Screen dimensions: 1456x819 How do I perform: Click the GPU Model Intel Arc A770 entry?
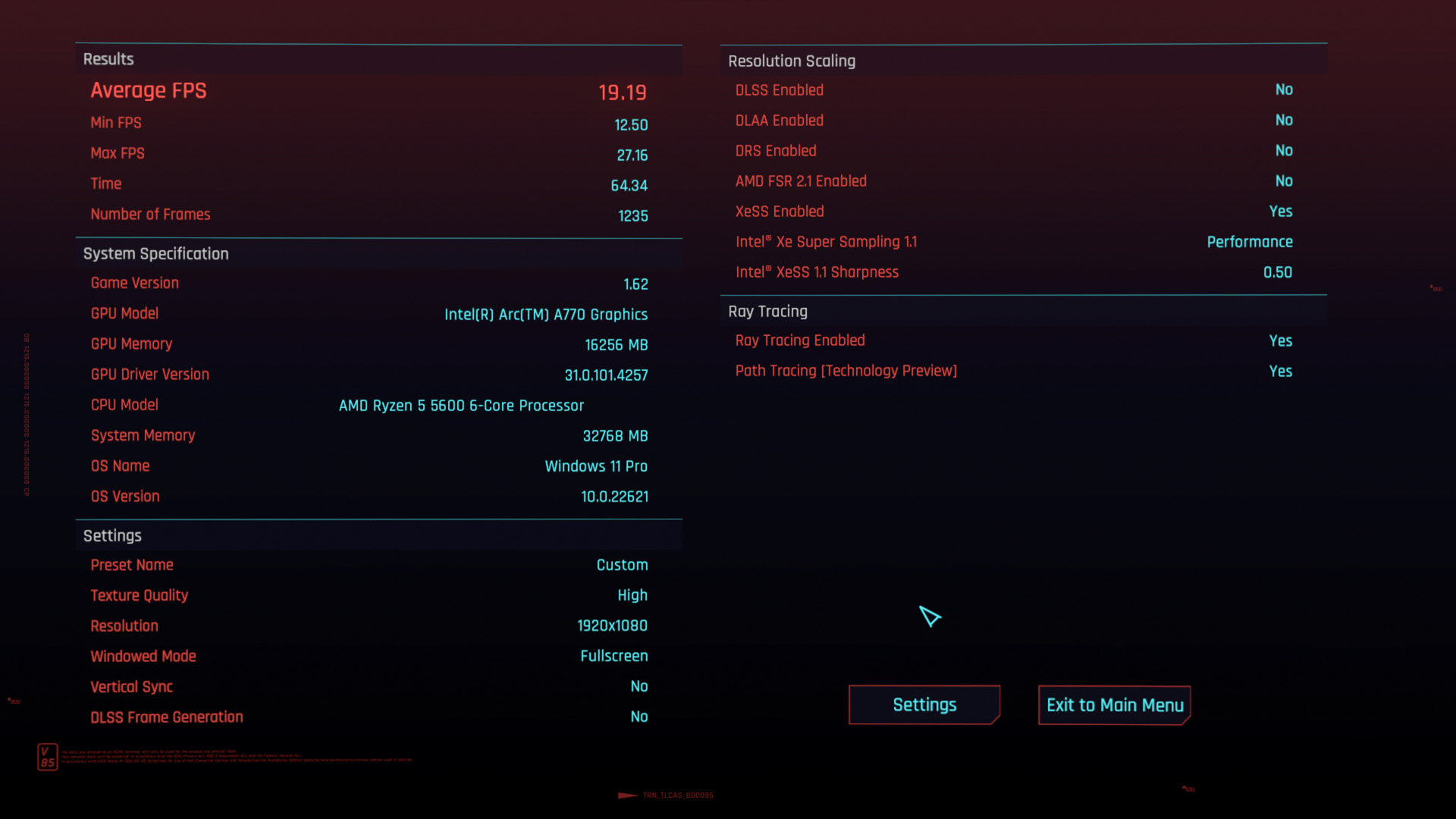545,315
